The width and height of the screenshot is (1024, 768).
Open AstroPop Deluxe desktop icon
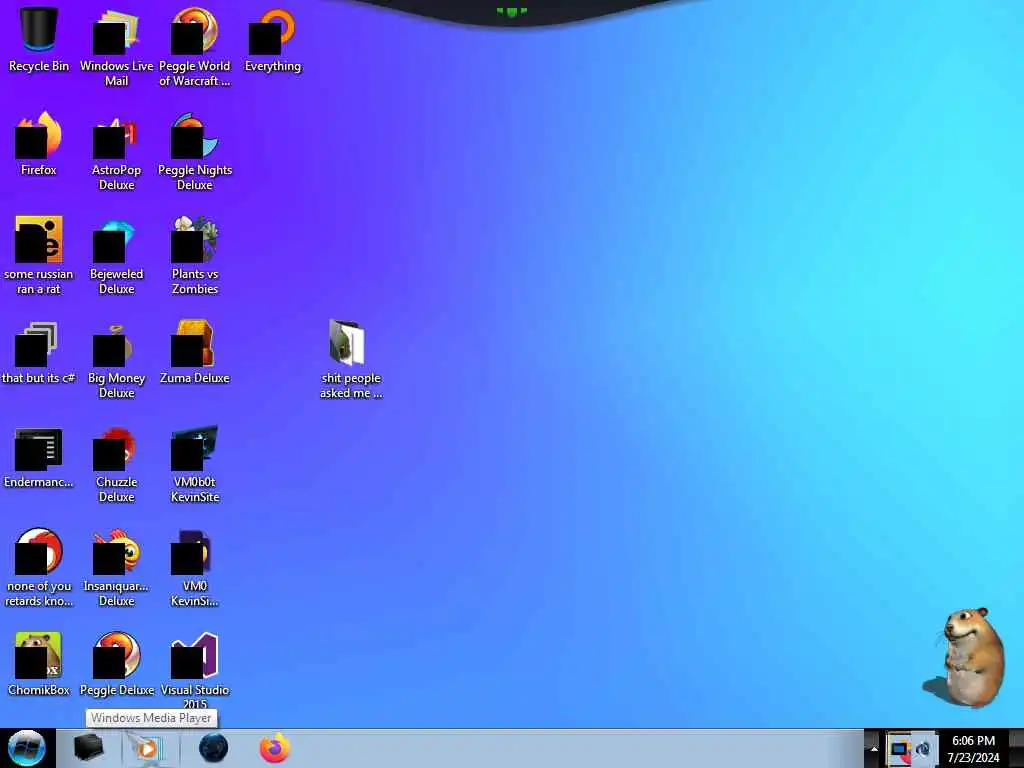pyautogui.click(x=116, y=152)
